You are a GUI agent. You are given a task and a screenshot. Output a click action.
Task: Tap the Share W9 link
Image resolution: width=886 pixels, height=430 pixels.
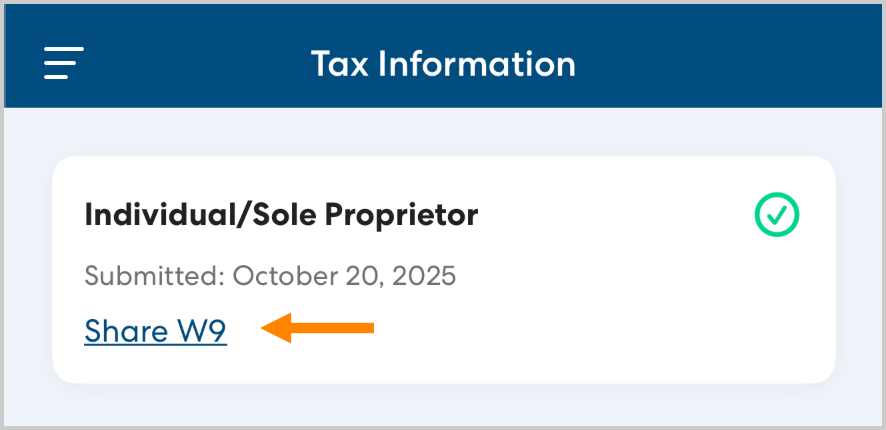(155, 331)
